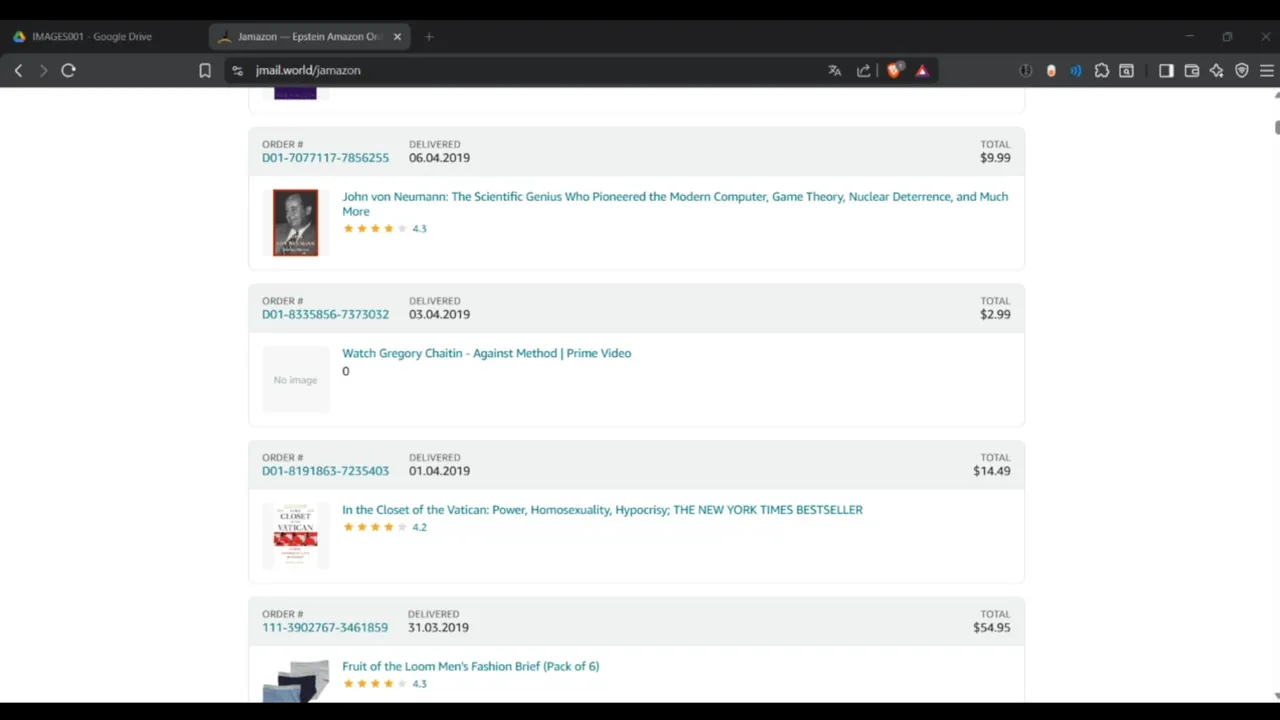Open the Watch Gregory Chaitin Against Method link
This screenshot has height=720, width=1280.
coord(486,353)
